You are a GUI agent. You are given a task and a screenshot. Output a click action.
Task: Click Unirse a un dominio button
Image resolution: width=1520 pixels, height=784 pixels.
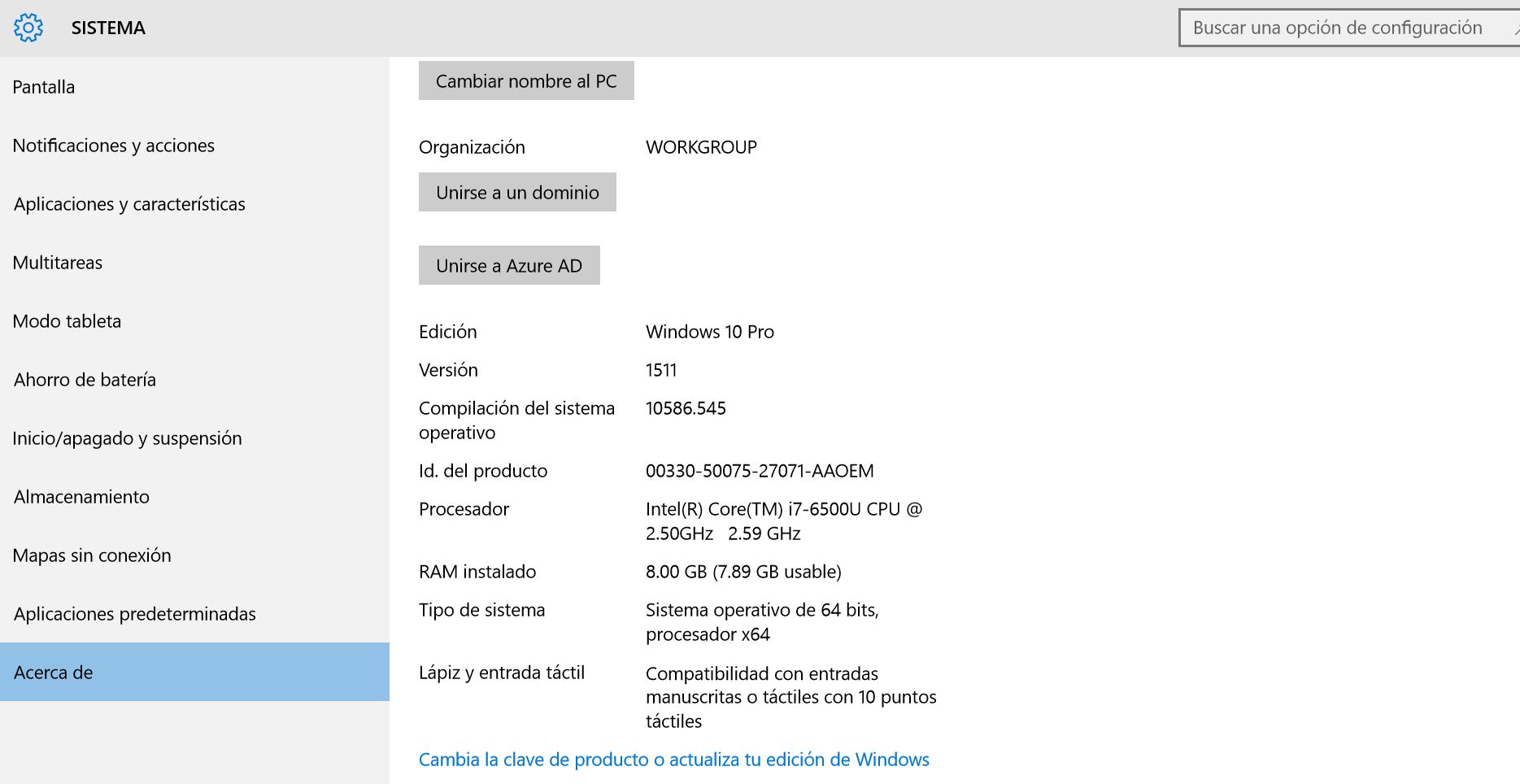(517, 192)
